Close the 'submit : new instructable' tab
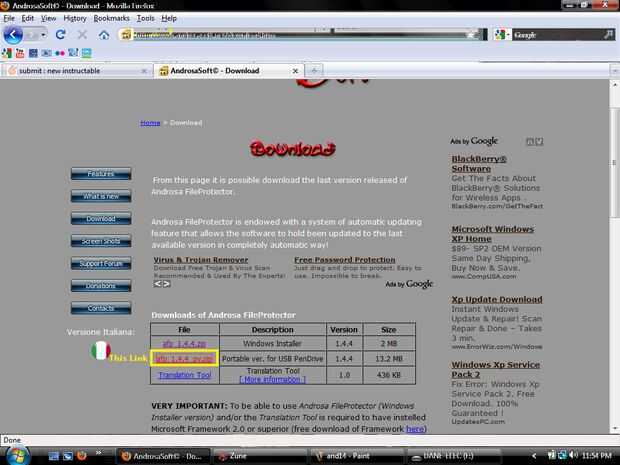This screenshot has height=465, width=620. pos(144,71)
